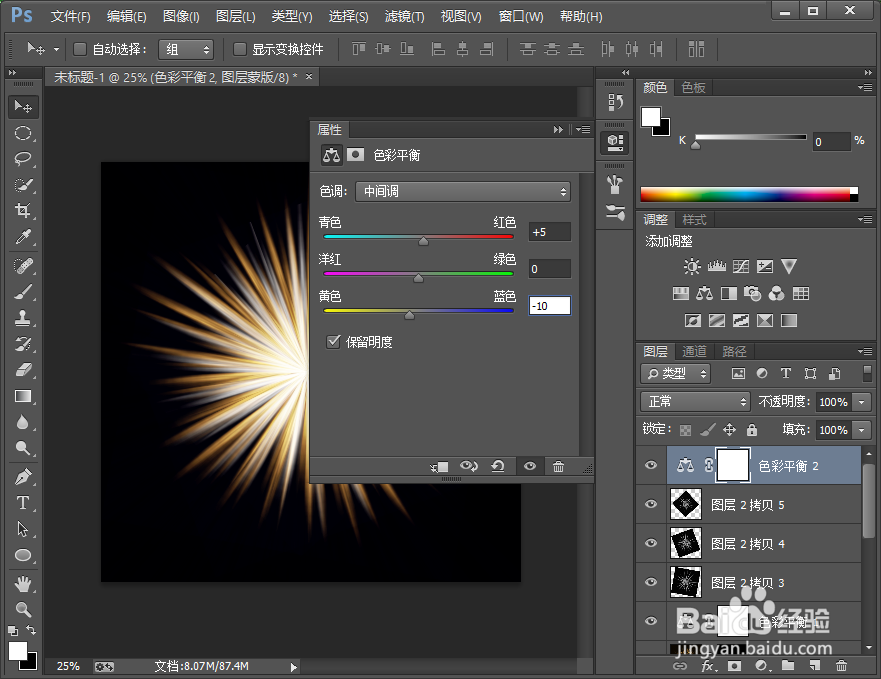
Task: Open the 图像(I) menu
Action: click(181, 17)
